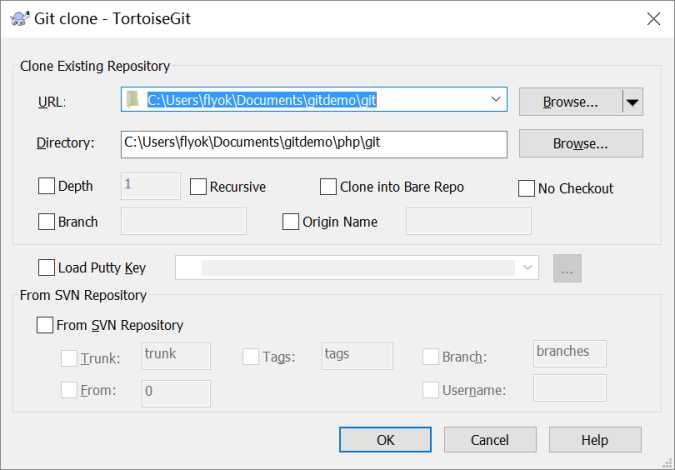Click the tags text field

click(357, 356)
